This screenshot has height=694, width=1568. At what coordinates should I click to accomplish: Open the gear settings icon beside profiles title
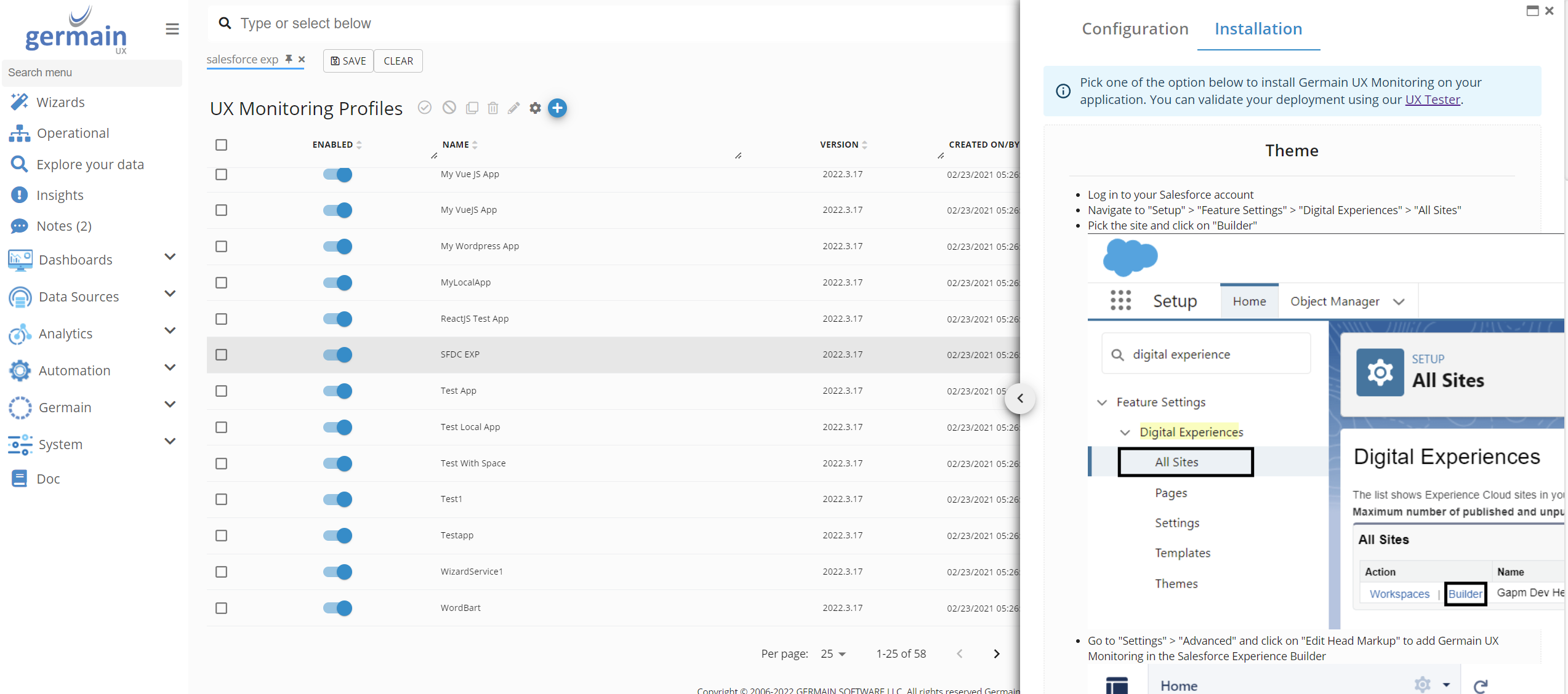535,108
